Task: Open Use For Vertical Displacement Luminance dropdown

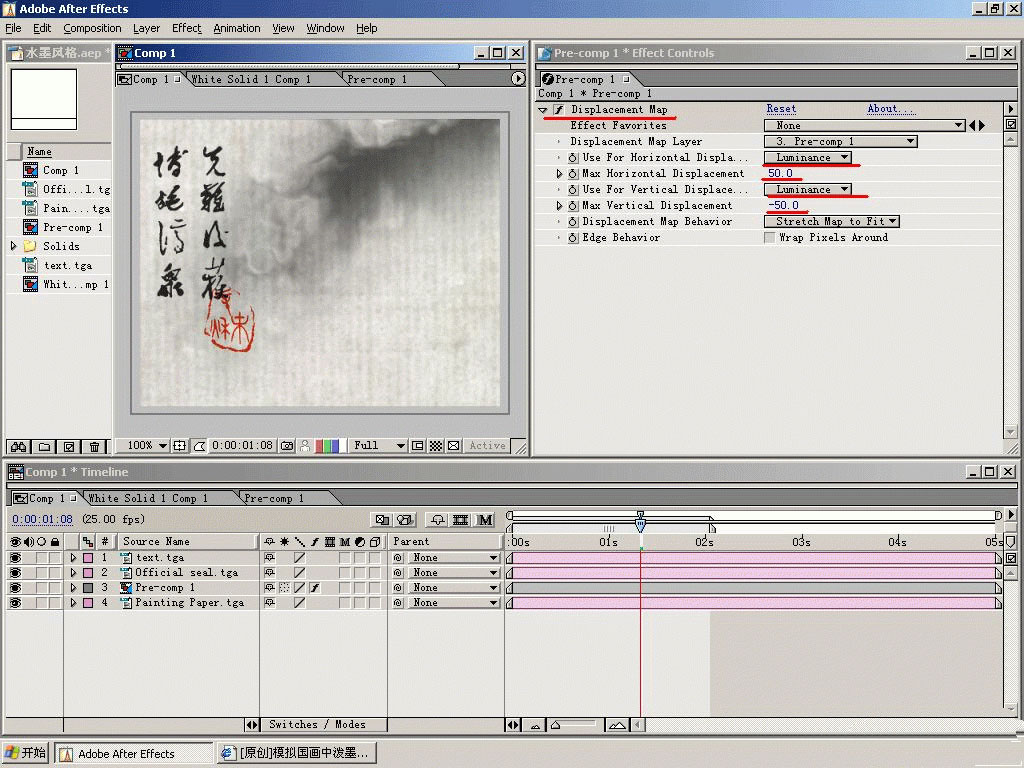Action: pos(808,189)
